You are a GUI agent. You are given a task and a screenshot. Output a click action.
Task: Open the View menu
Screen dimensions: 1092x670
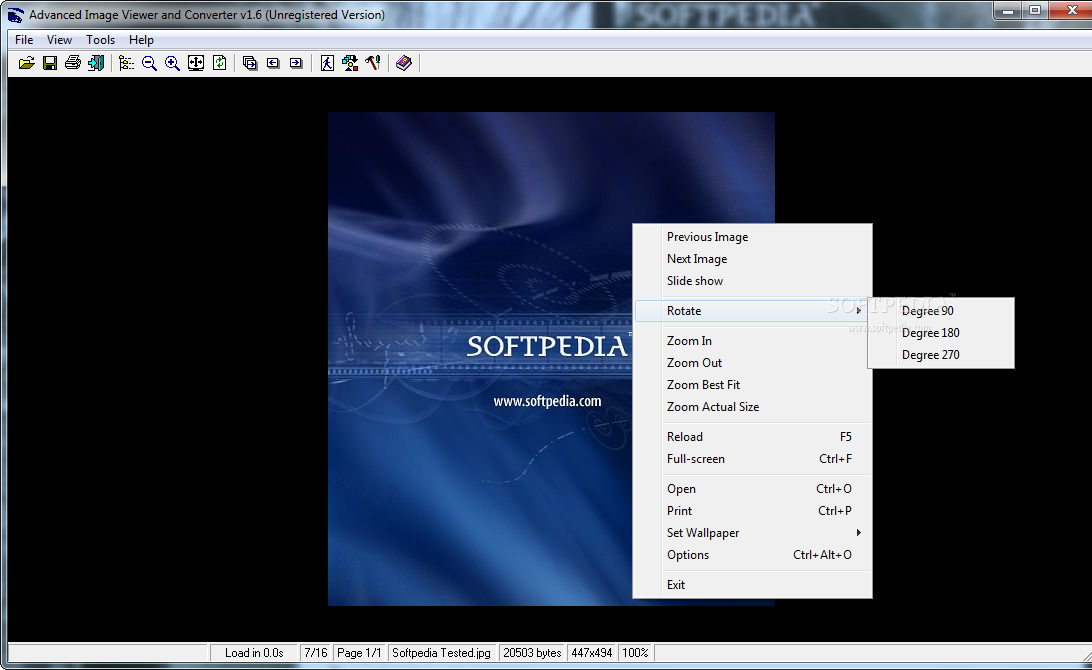coord(59,40)
